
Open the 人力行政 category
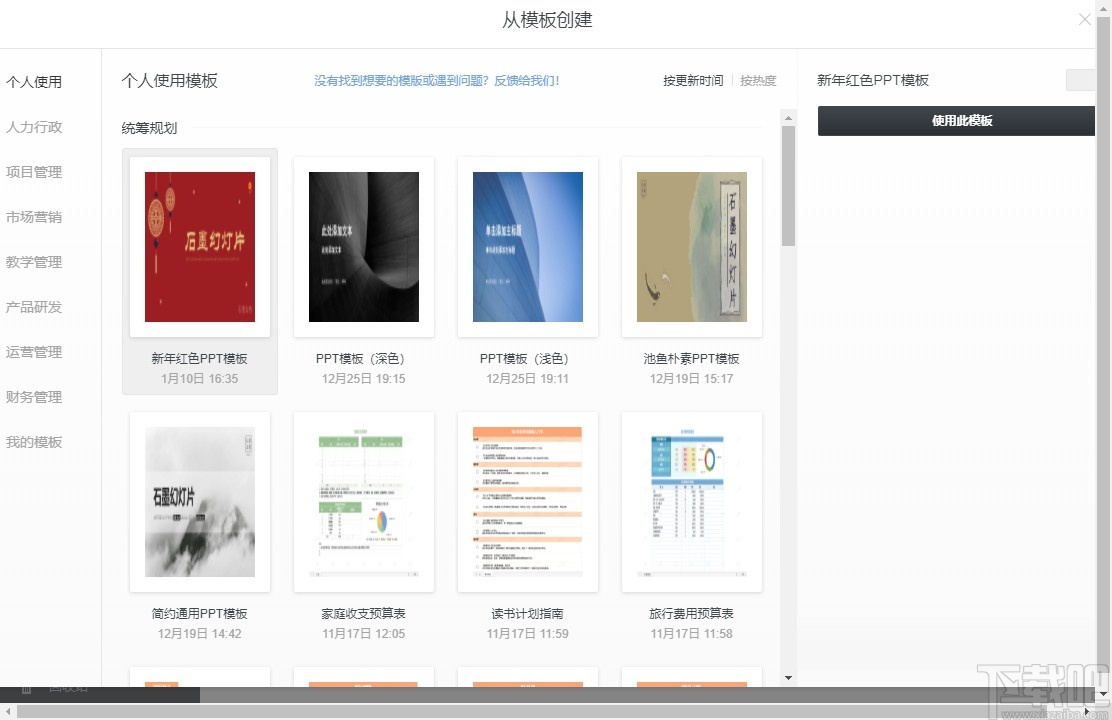coord(34,127)
